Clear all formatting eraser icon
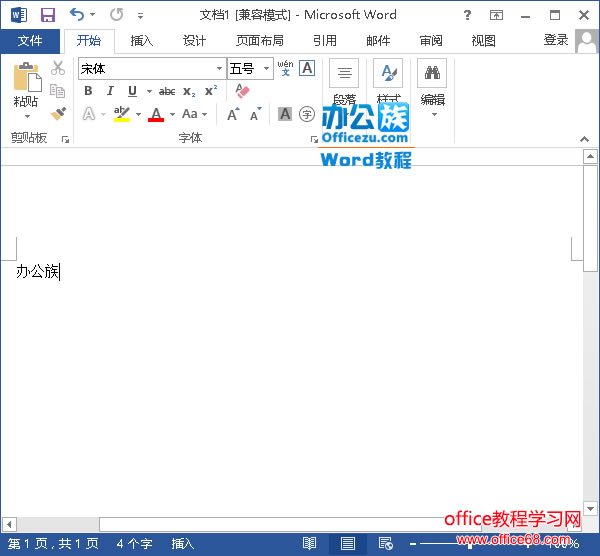The image size is (600, 556). [x=242, y=91]
